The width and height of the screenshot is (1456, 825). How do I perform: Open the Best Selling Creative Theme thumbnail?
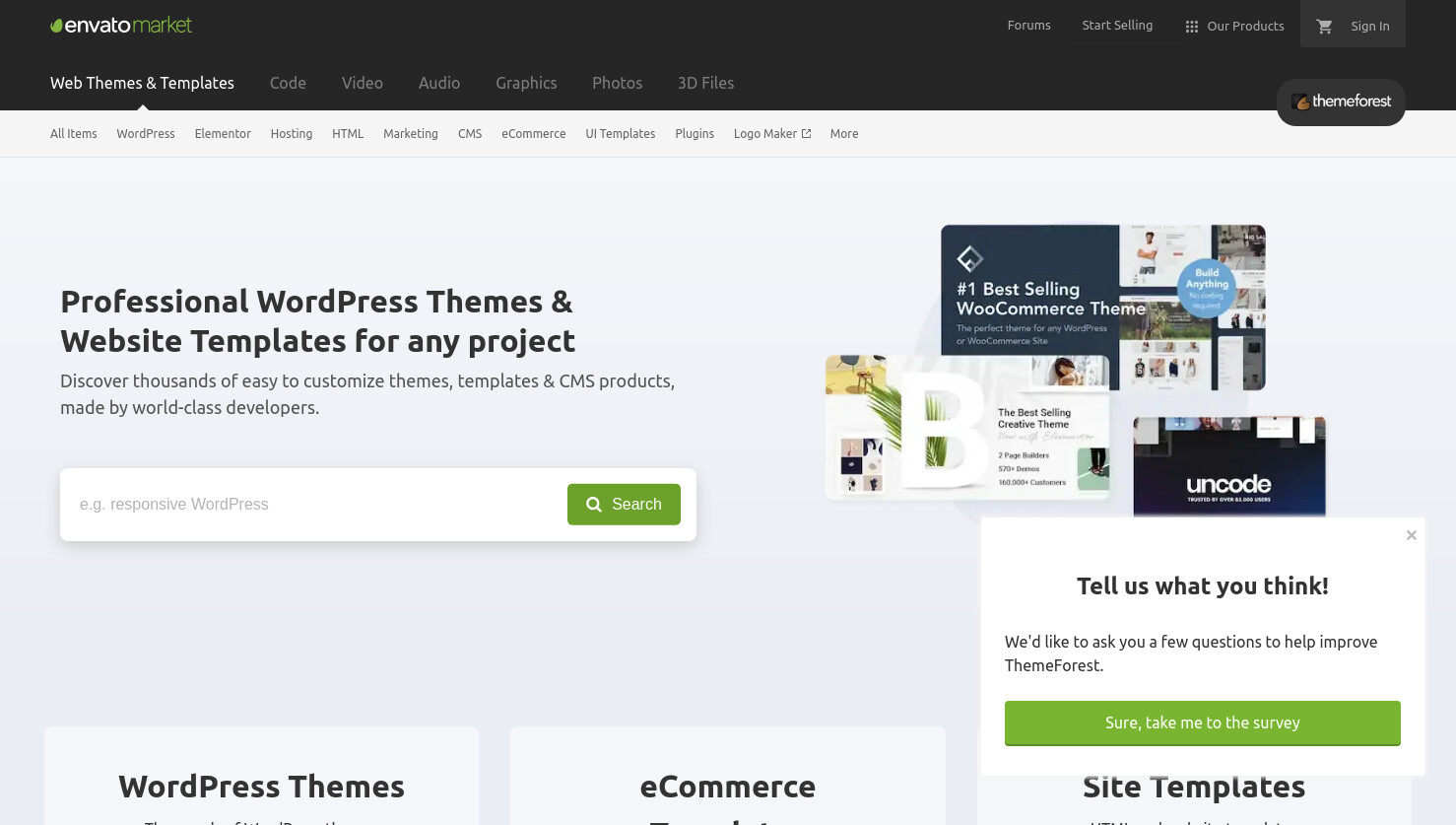[x=968, y=426]
